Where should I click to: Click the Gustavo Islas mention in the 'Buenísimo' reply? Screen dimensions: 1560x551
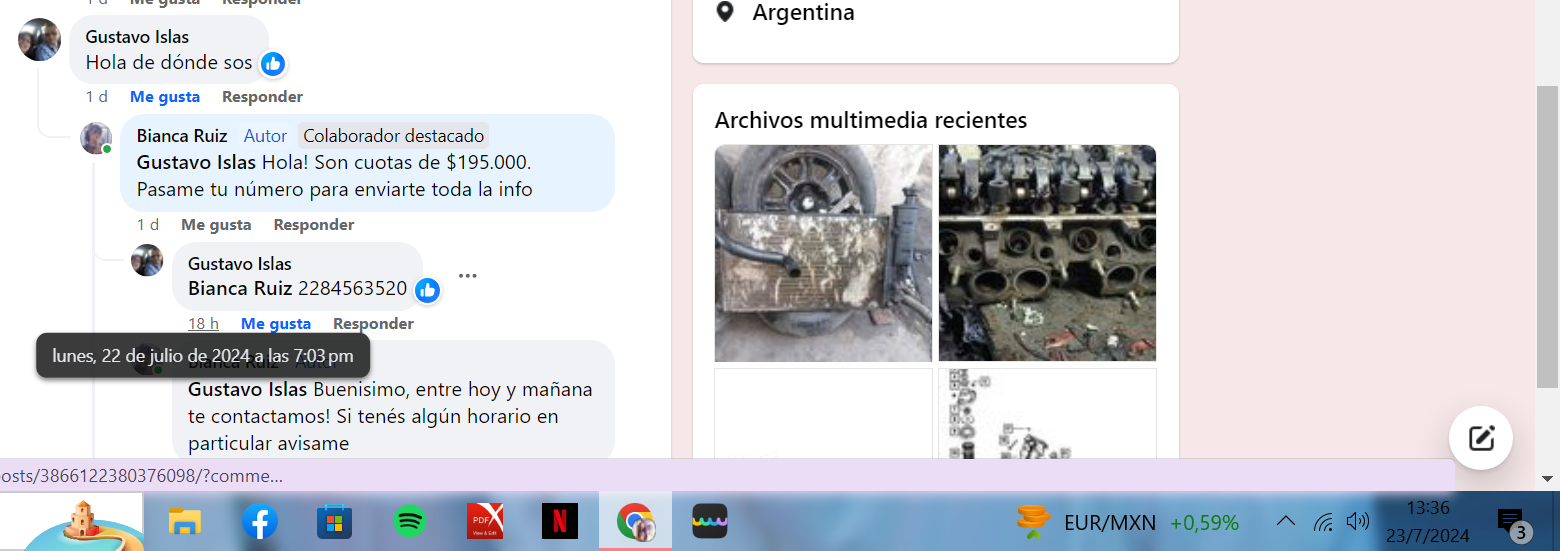pos(248,389)
